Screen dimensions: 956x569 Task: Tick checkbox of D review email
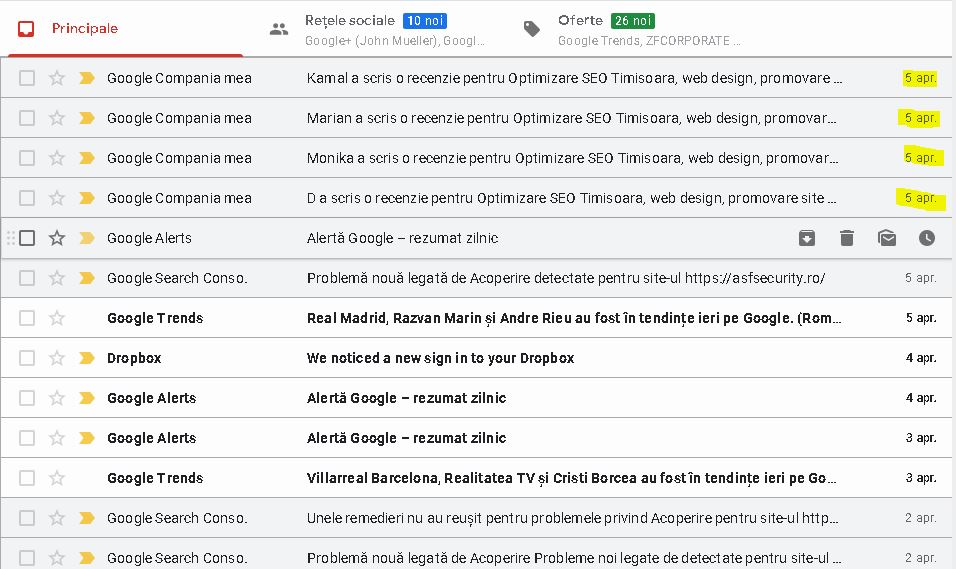click(27, 198)
